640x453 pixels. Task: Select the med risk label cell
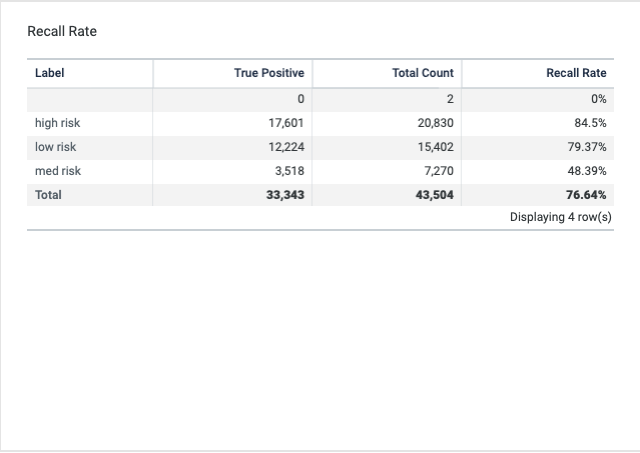pos(58,171)
